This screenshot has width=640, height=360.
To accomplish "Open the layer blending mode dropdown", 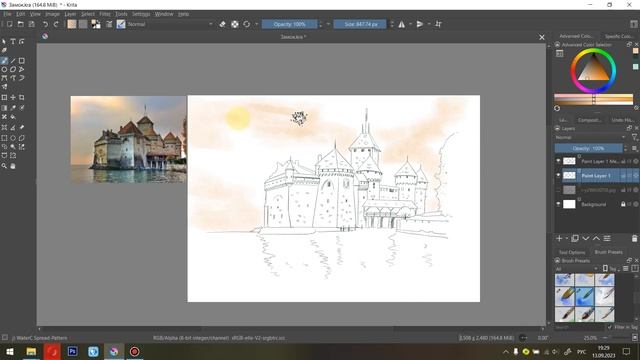I will tap(591, 138).
